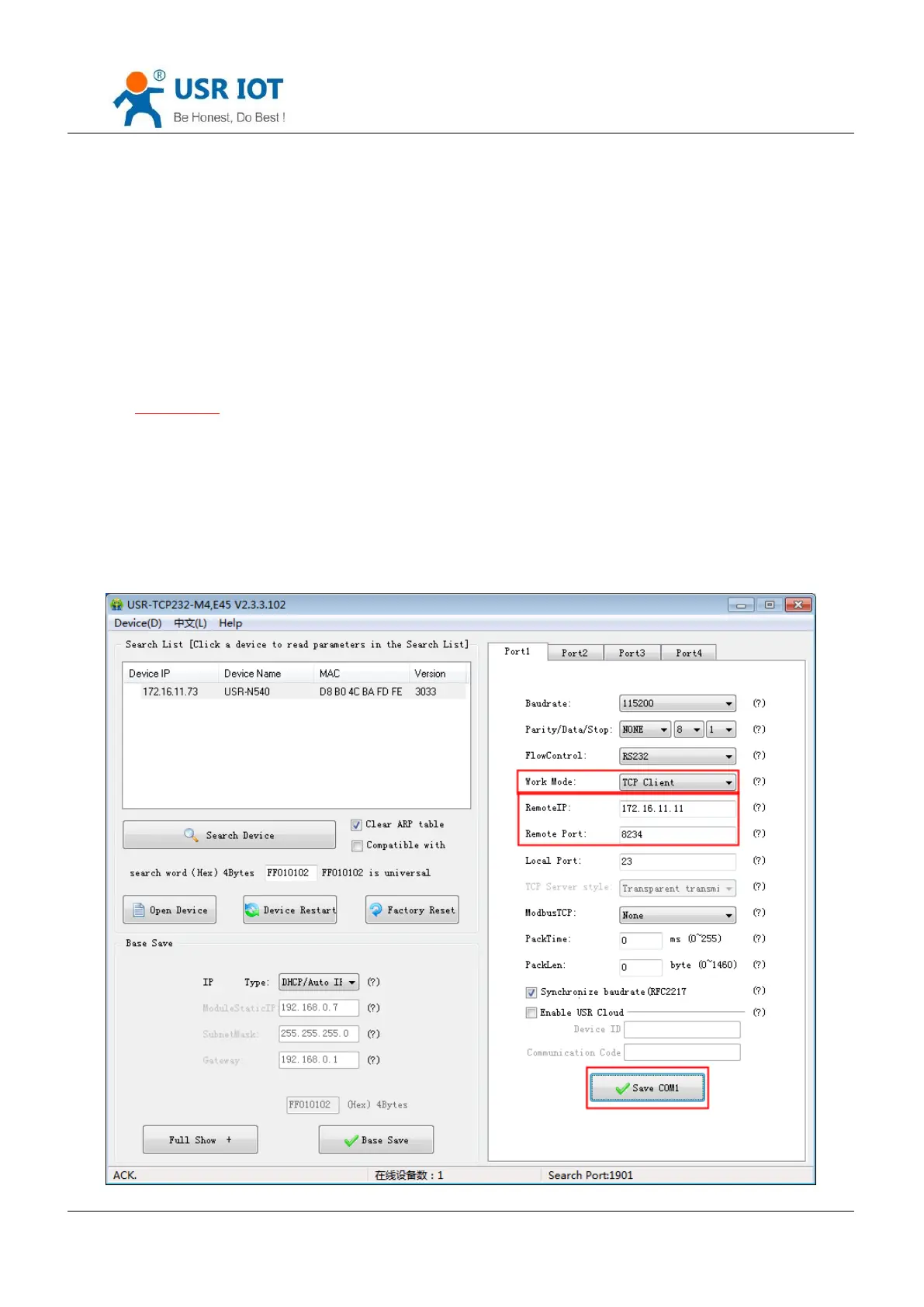Click the help (?) icon beside Local Port

[x=759, y=861]
